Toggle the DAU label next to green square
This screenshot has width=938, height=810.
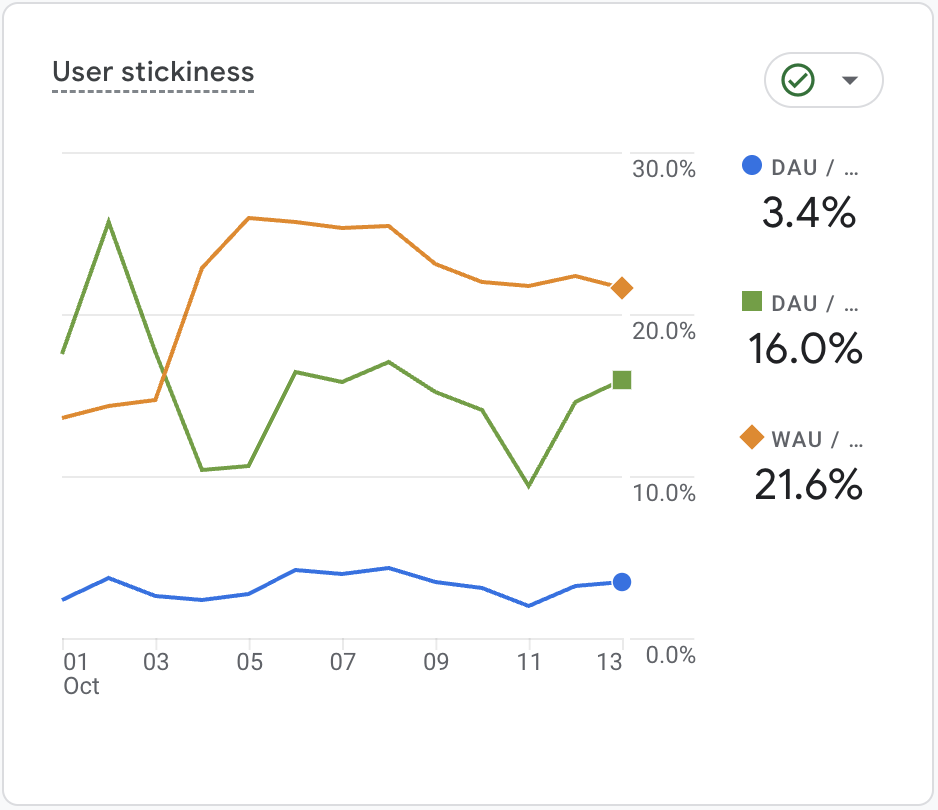pyautogui.click(x=816, y=302)
